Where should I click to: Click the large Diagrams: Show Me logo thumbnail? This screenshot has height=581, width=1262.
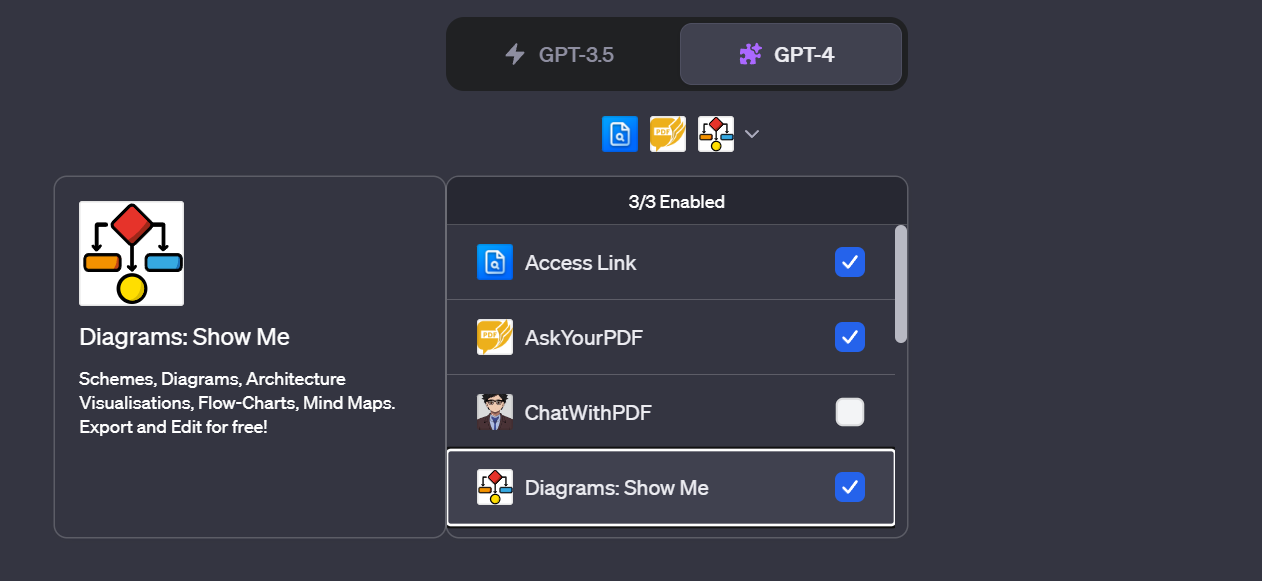[x=131, y=253]
